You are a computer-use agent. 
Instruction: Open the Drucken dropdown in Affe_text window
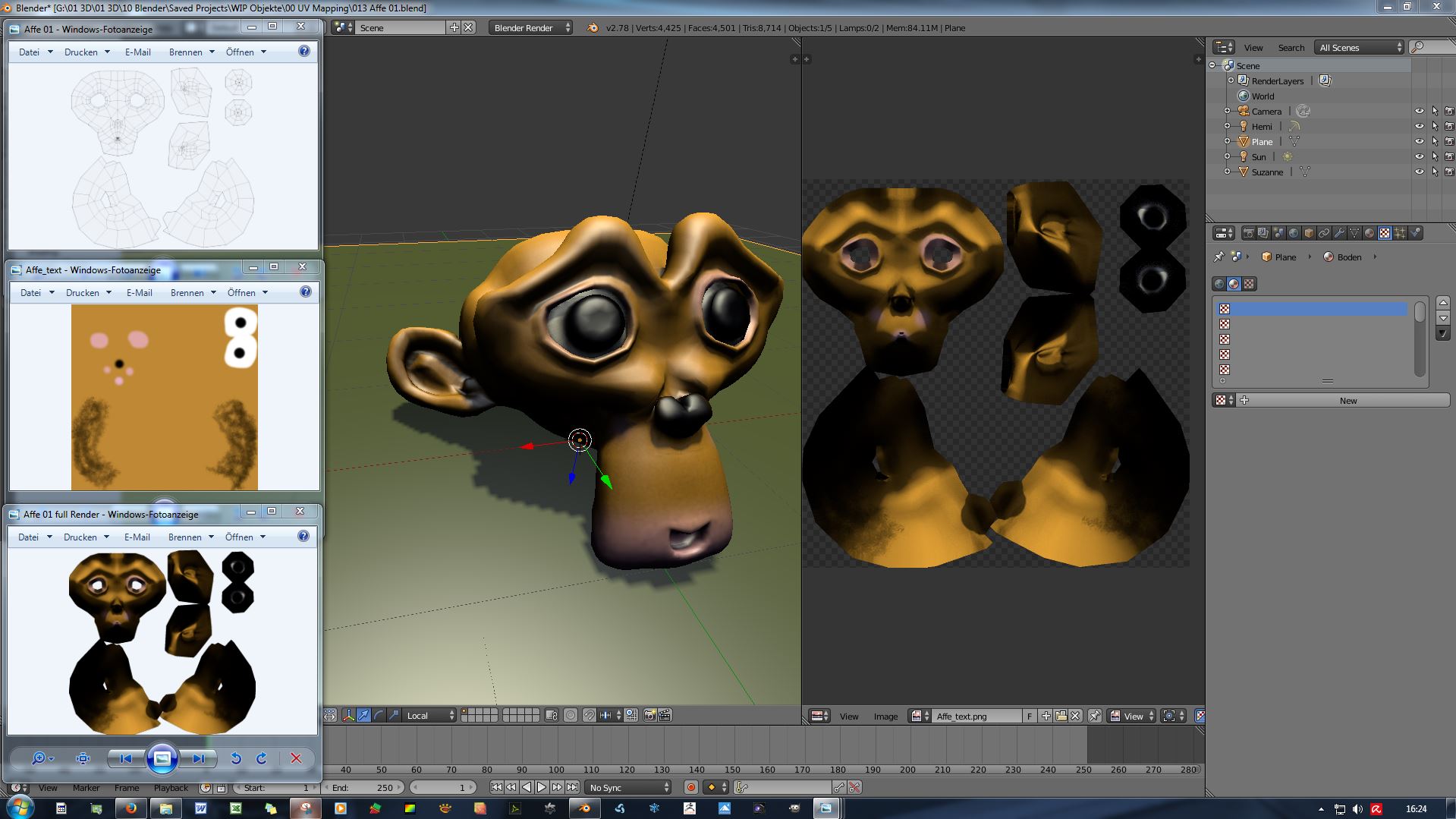click(88, 292)
